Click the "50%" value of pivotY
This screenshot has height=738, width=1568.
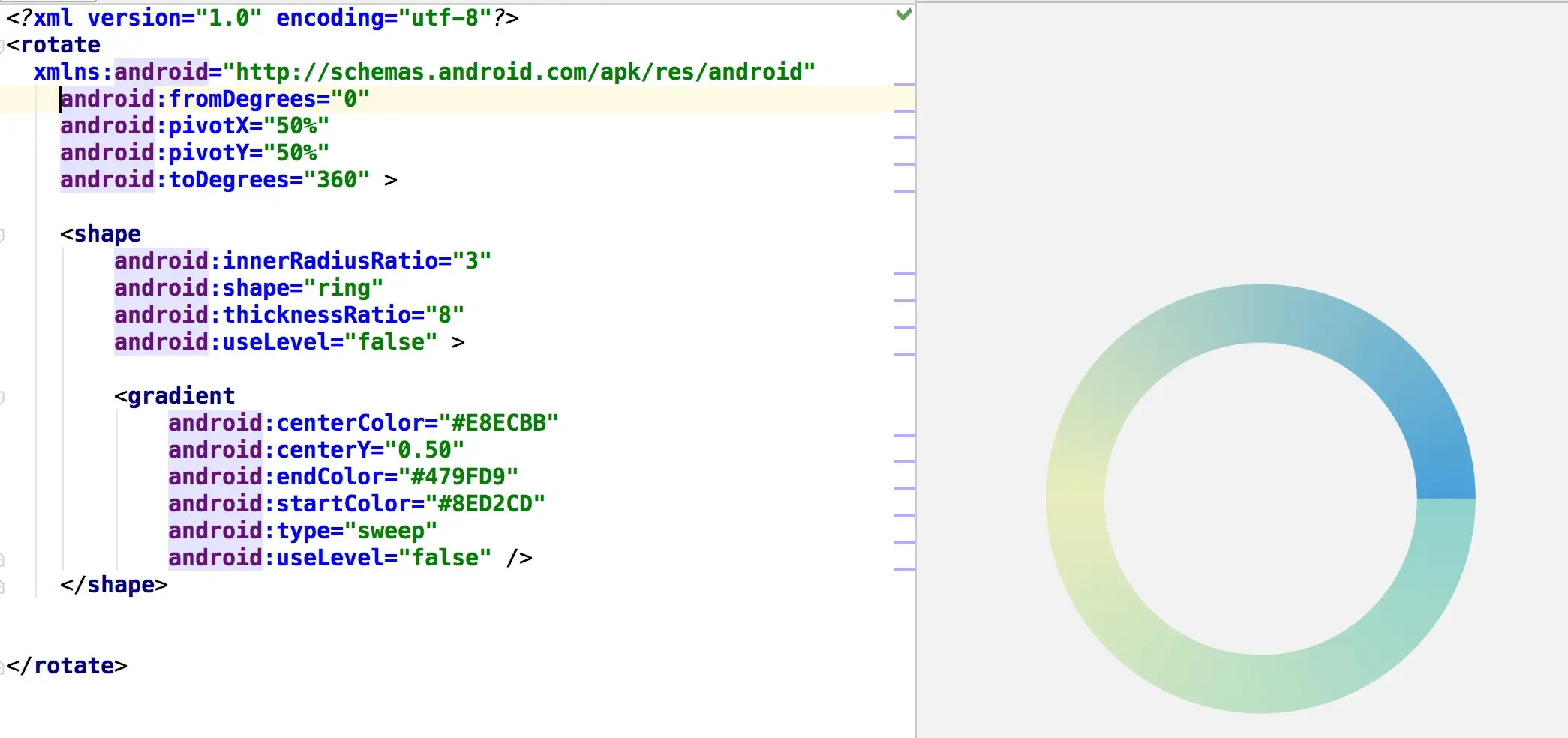296,153
